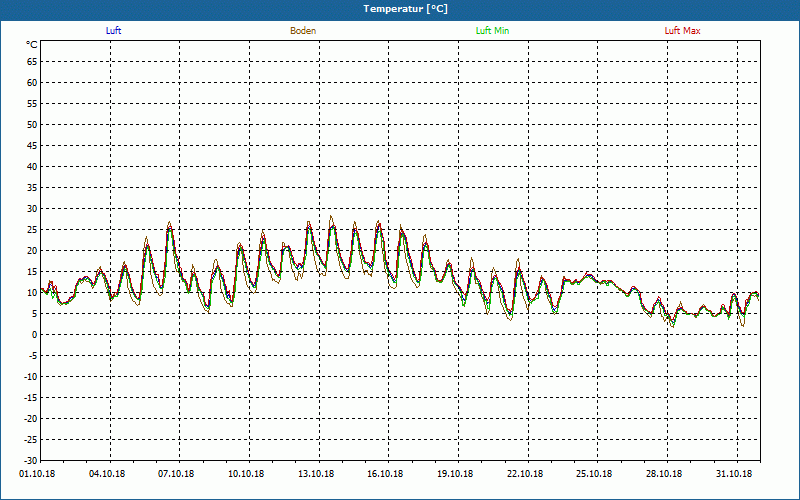This screenshot has height=500, width=800.
Task: Click the 15 value on temperature axis
Action: [x=32, y=271]
